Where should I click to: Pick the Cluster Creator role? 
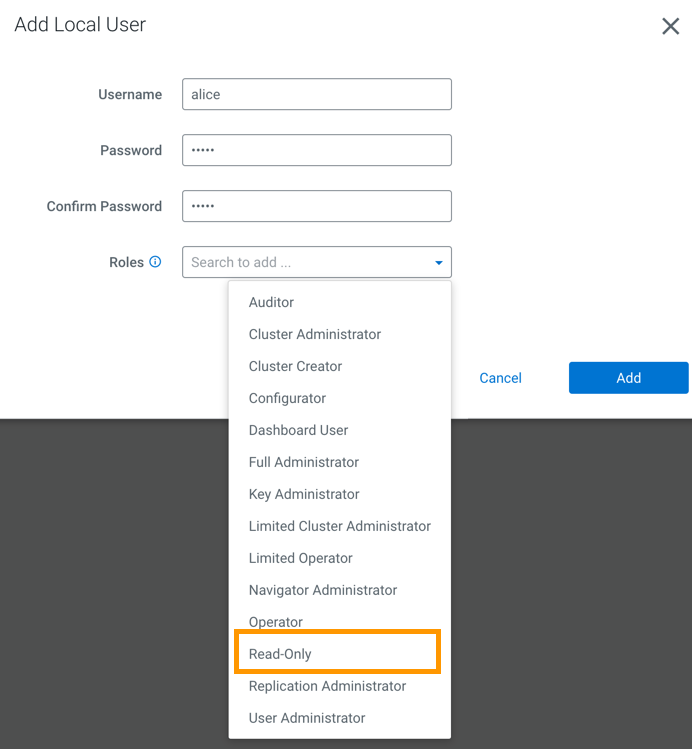click(x=295, y=366)
